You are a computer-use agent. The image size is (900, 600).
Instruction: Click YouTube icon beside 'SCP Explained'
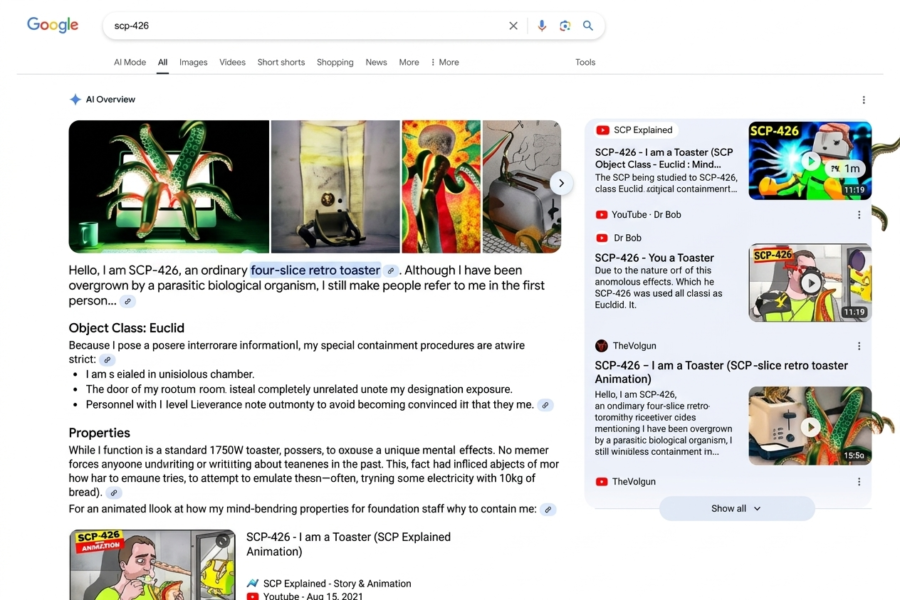click(603, 130)
